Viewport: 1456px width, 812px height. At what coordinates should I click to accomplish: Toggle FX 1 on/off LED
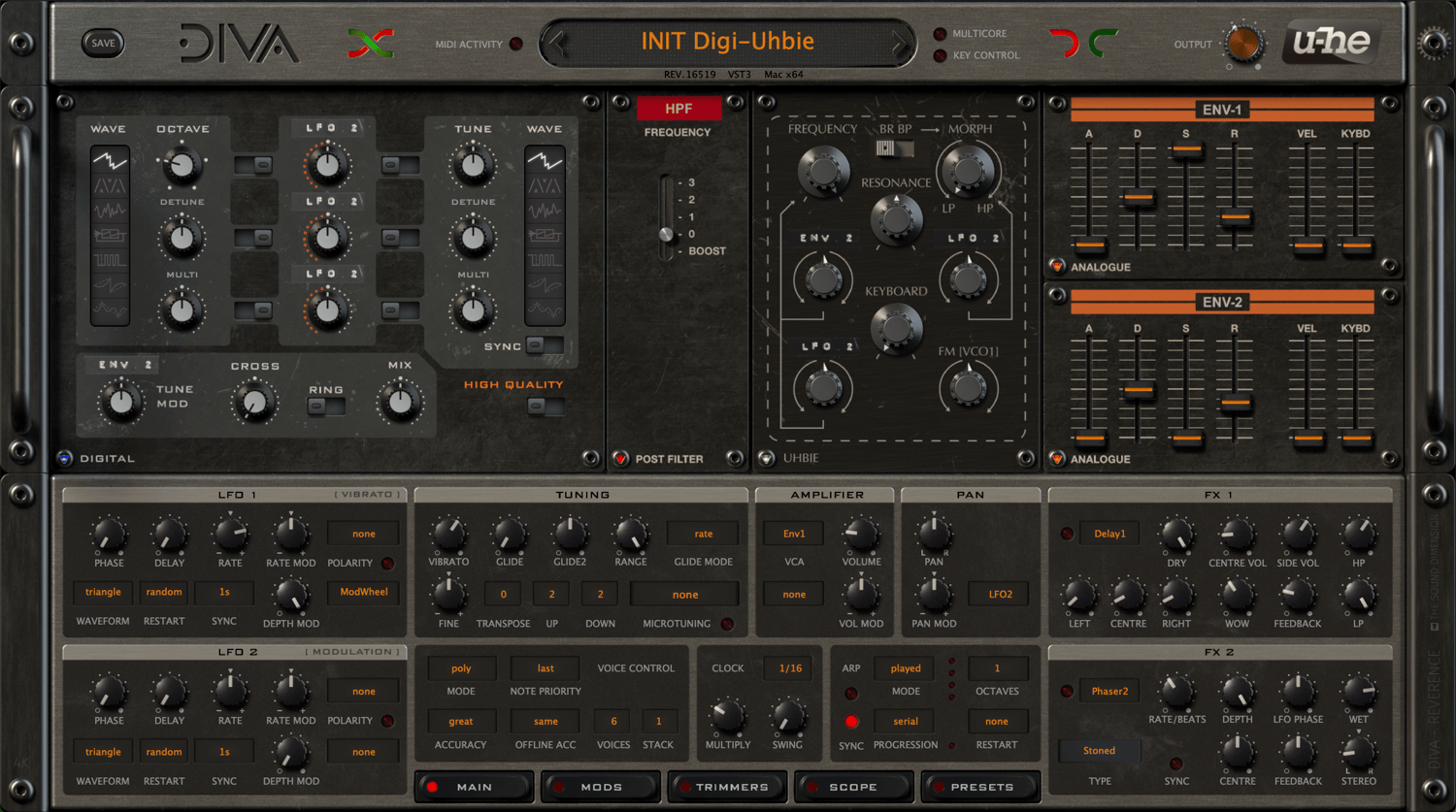point(1067,534)
